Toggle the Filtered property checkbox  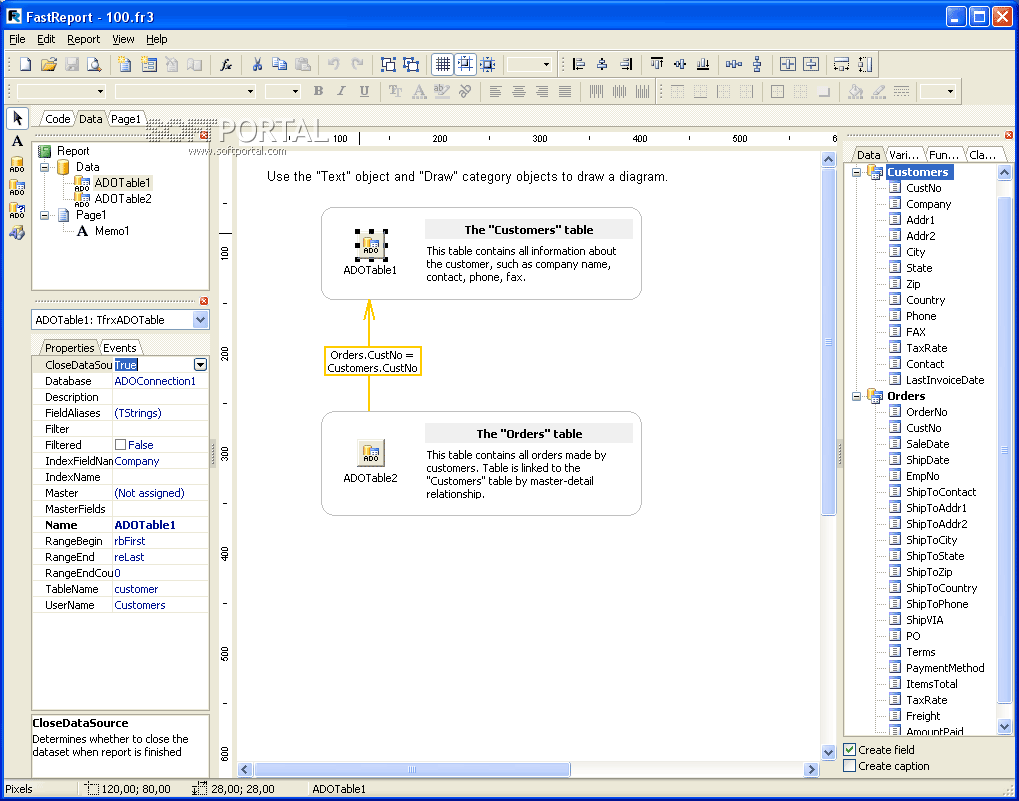click(x=121, y=445)
